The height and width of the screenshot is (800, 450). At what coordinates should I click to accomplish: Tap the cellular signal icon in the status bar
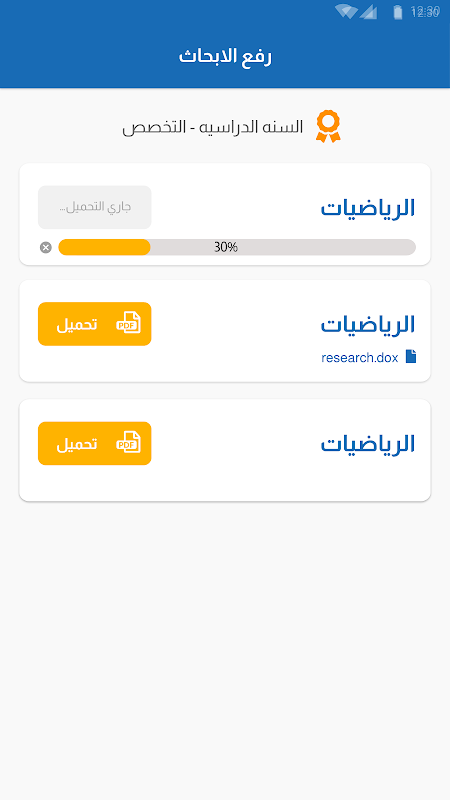(x=368, y=12)
